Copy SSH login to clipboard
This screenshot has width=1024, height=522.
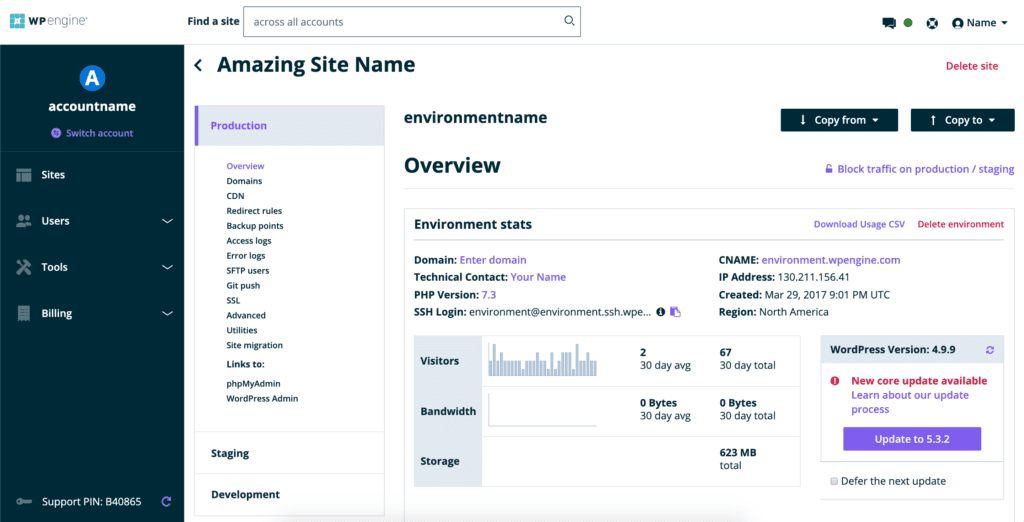(676, 312)
